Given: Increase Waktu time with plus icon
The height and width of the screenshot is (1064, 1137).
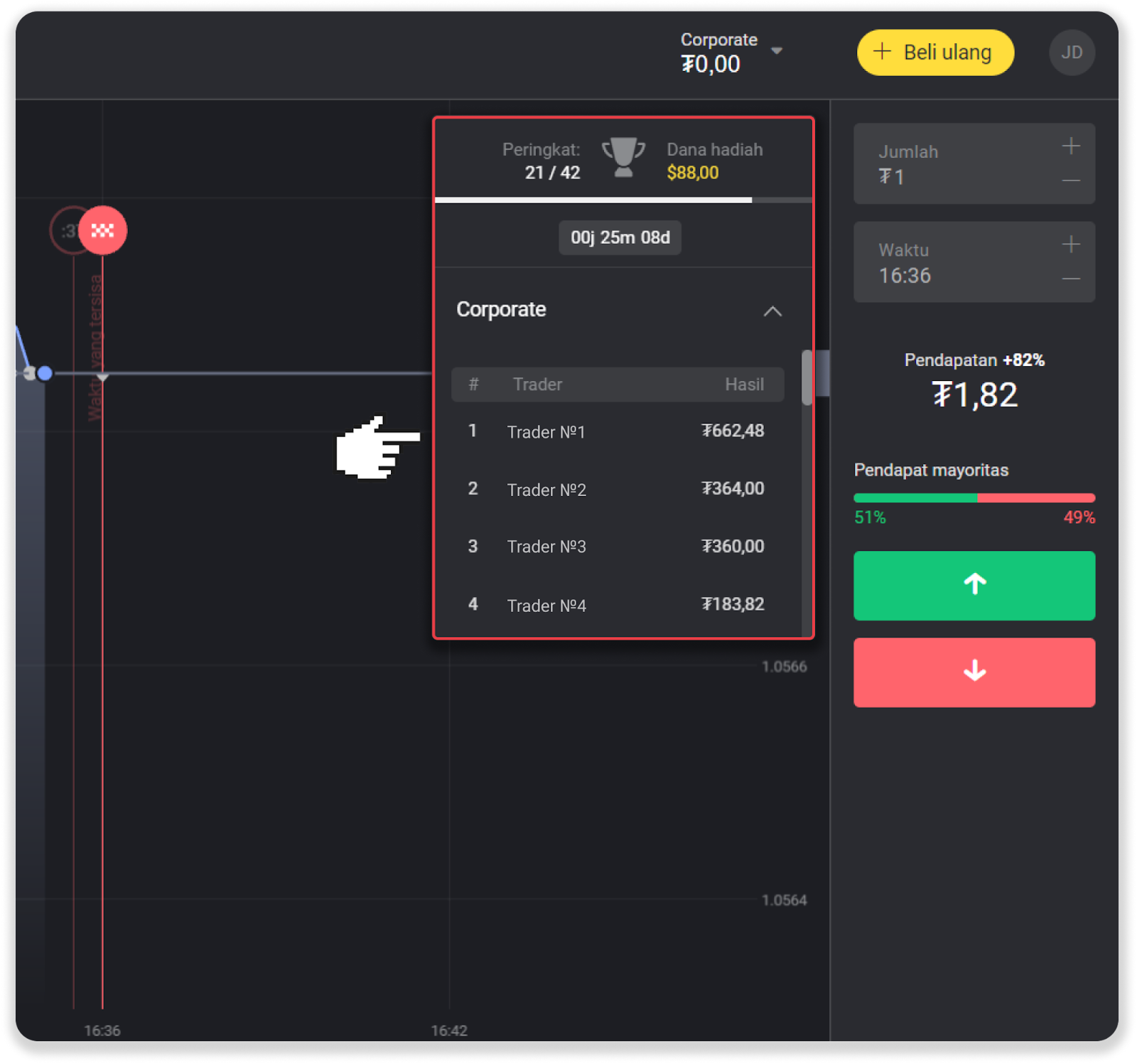Looking at the screenshot, I should [x=1071, y=244].
